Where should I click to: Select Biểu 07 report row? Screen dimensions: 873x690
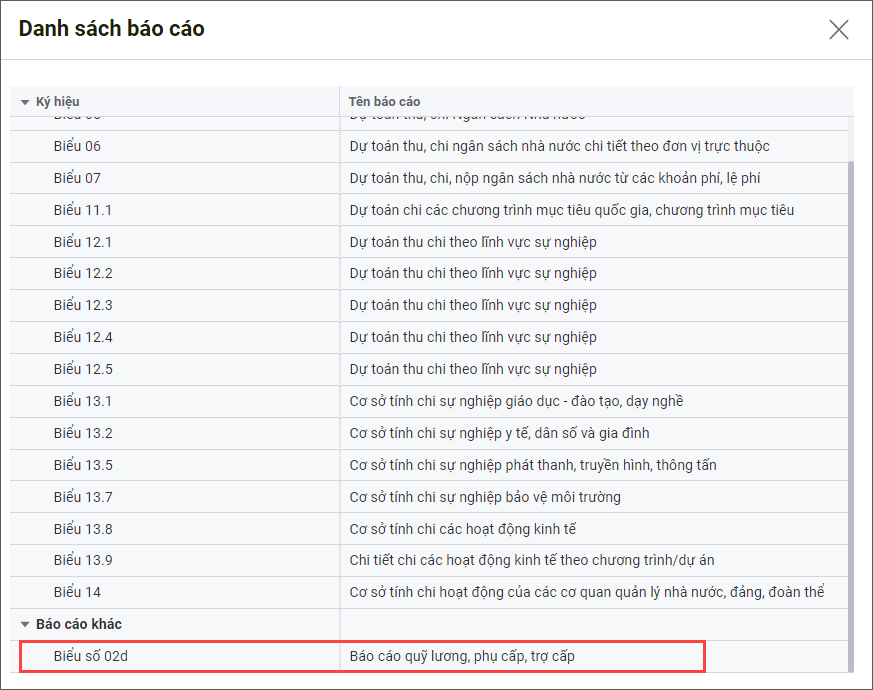77,178
